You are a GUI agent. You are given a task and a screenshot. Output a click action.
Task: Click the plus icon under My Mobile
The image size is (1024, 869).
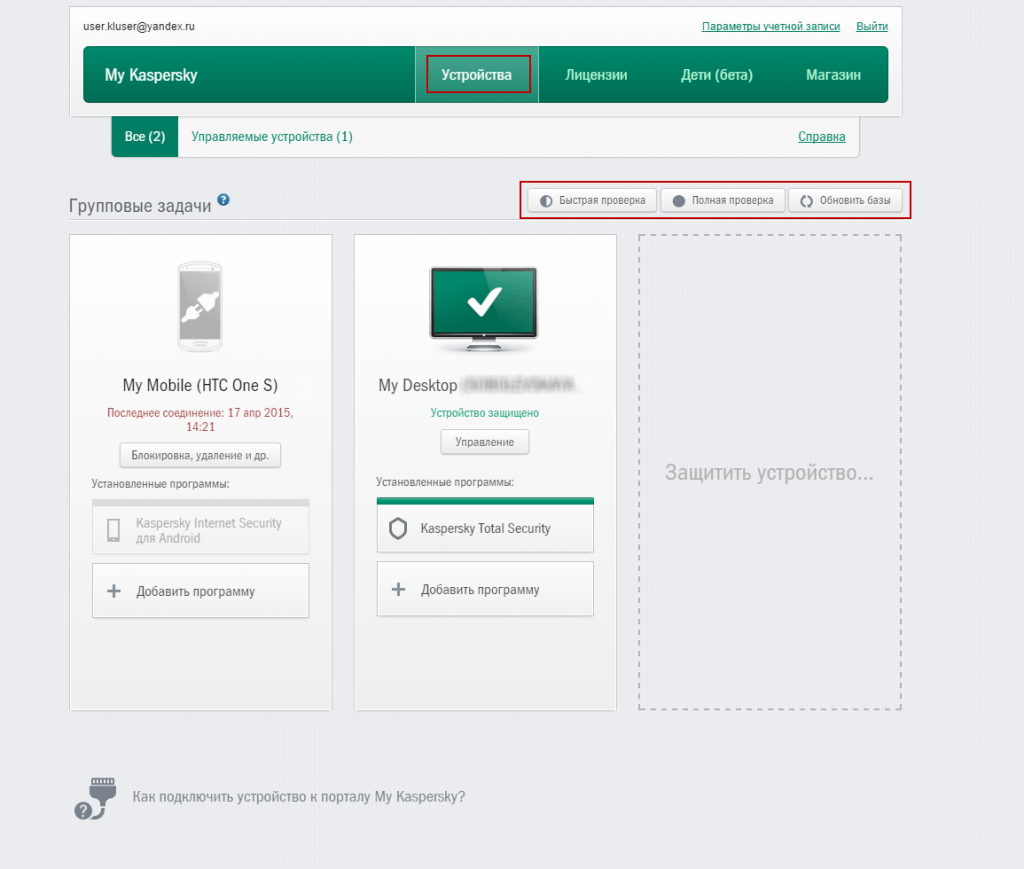(x=114, y=591)
